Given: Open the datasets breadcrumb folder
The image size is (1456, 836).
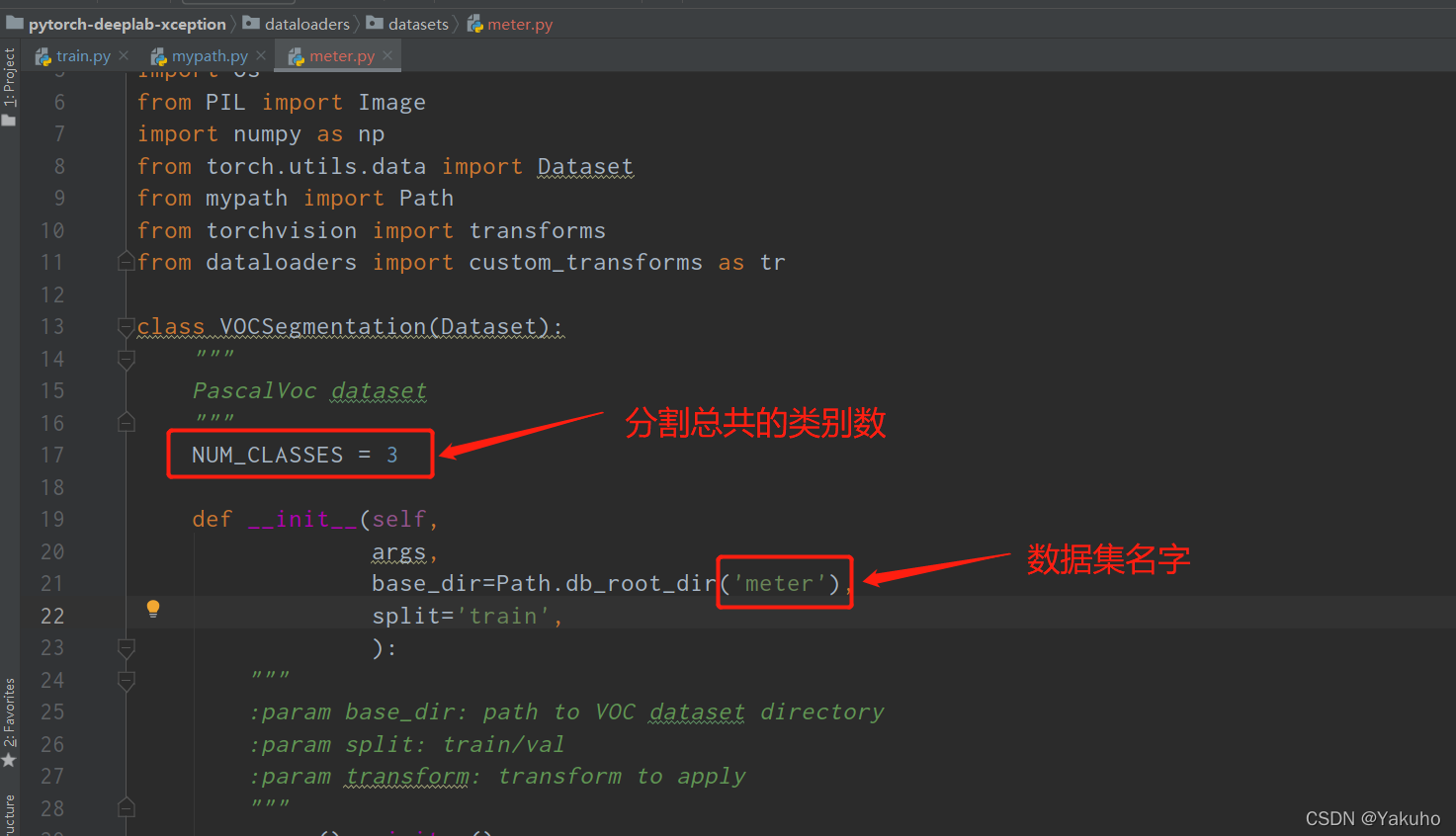Looking at the screenshot, I should point(418,24).
